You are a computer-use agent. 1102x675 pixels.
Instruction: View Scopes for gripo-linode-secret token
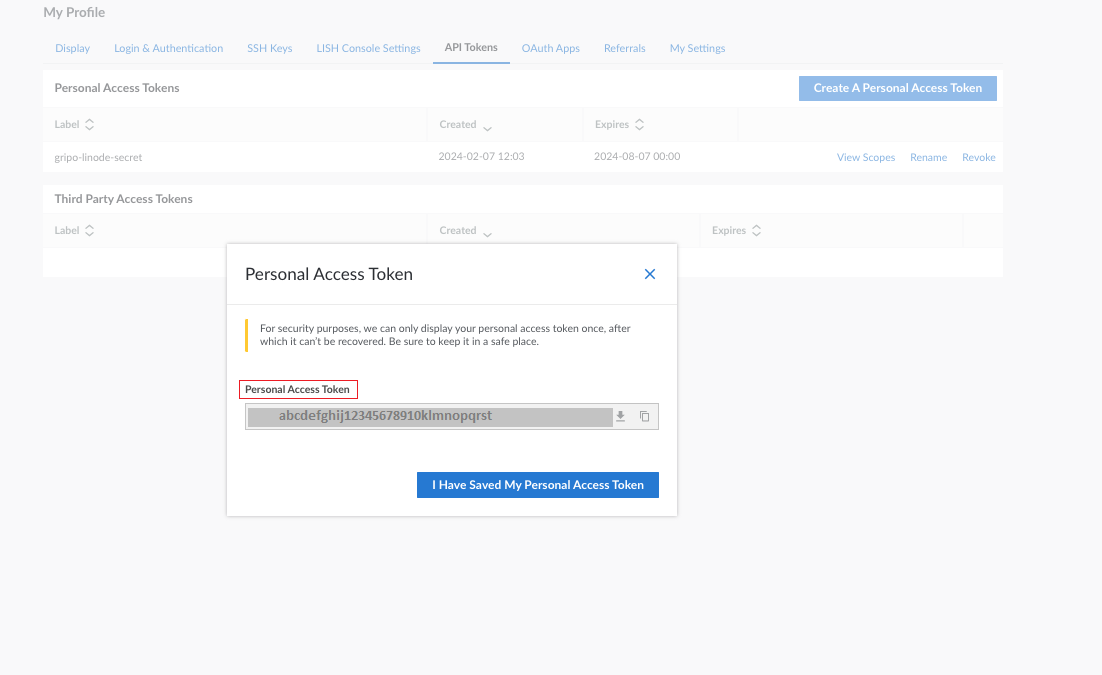coord(865,158)
